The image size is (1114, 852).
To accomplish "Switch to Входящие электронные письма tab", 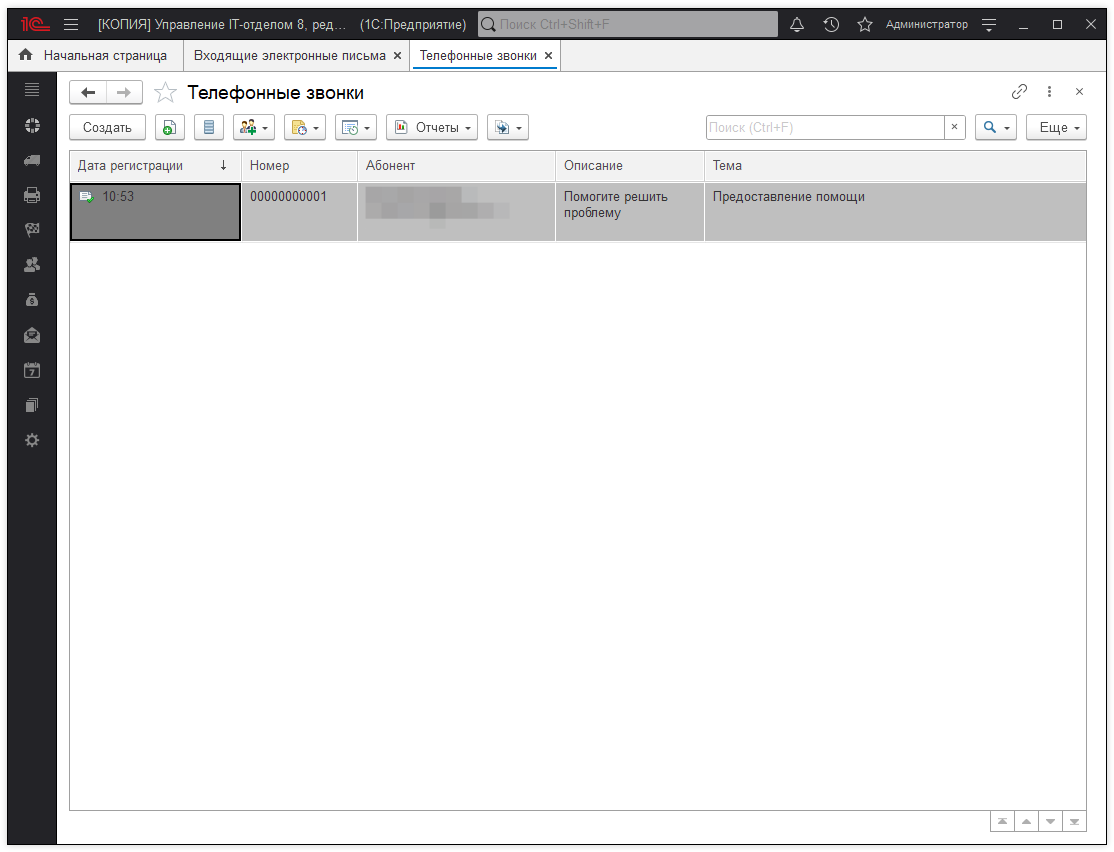I will pos(289,56).
